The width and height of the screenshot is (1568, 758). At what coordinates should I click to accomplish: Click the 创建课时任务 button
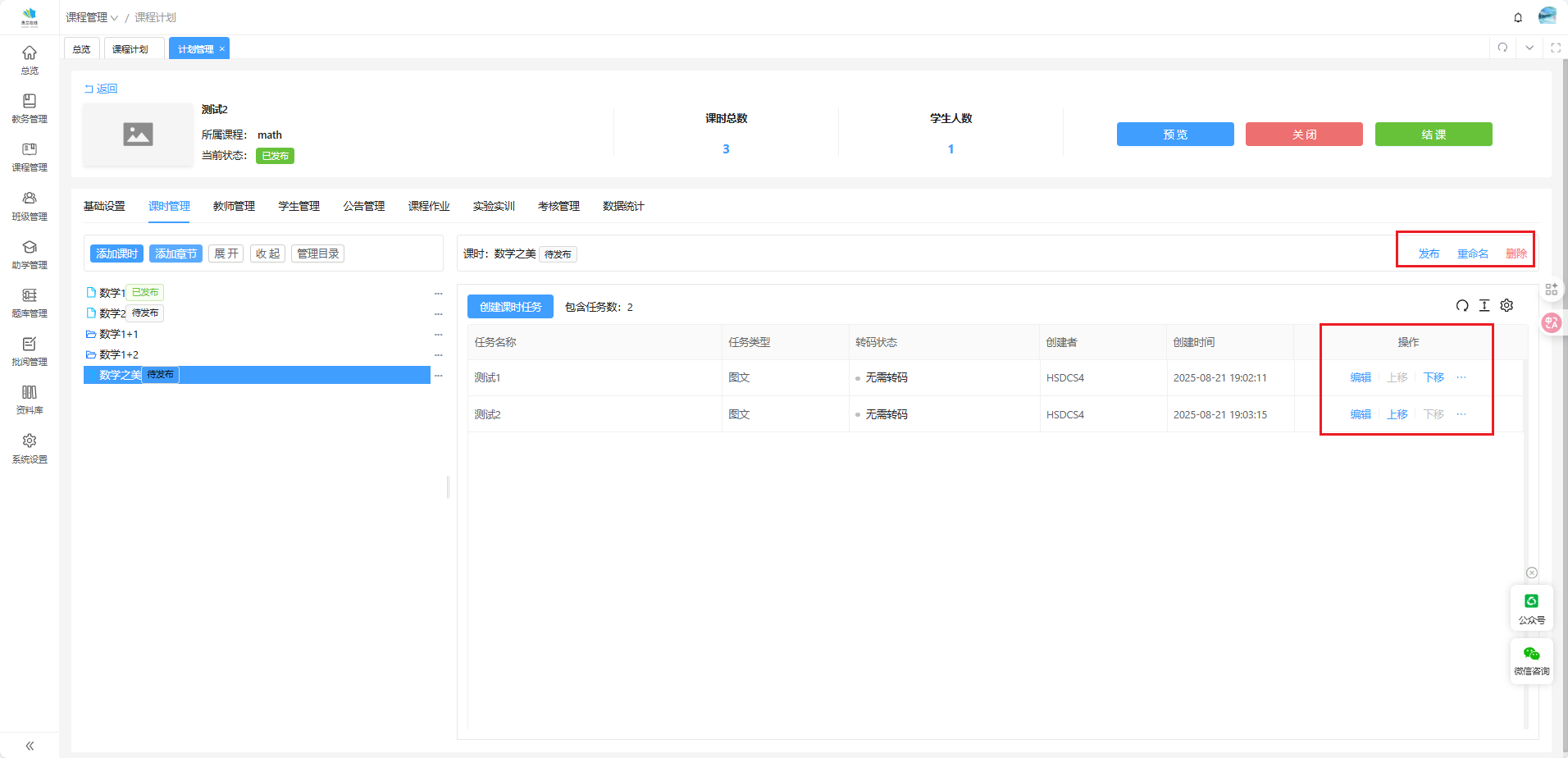tap(510, 307)
